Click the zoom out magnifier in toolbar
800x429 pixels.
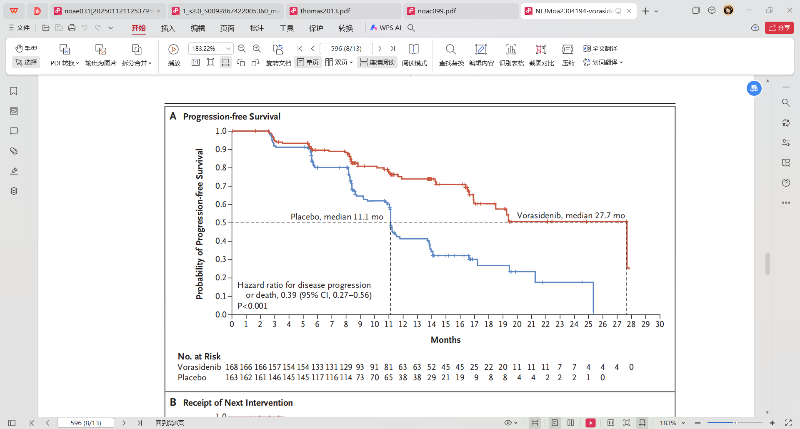click(242, 48)
